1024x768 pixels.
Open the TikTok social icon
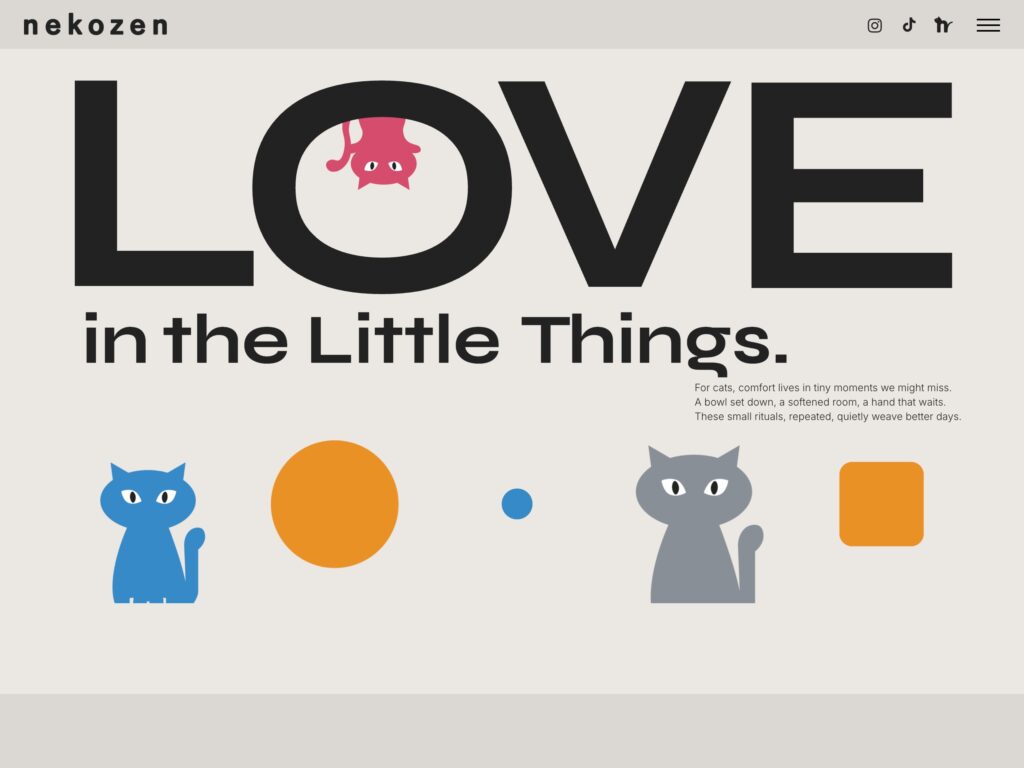tap(909, 25)
